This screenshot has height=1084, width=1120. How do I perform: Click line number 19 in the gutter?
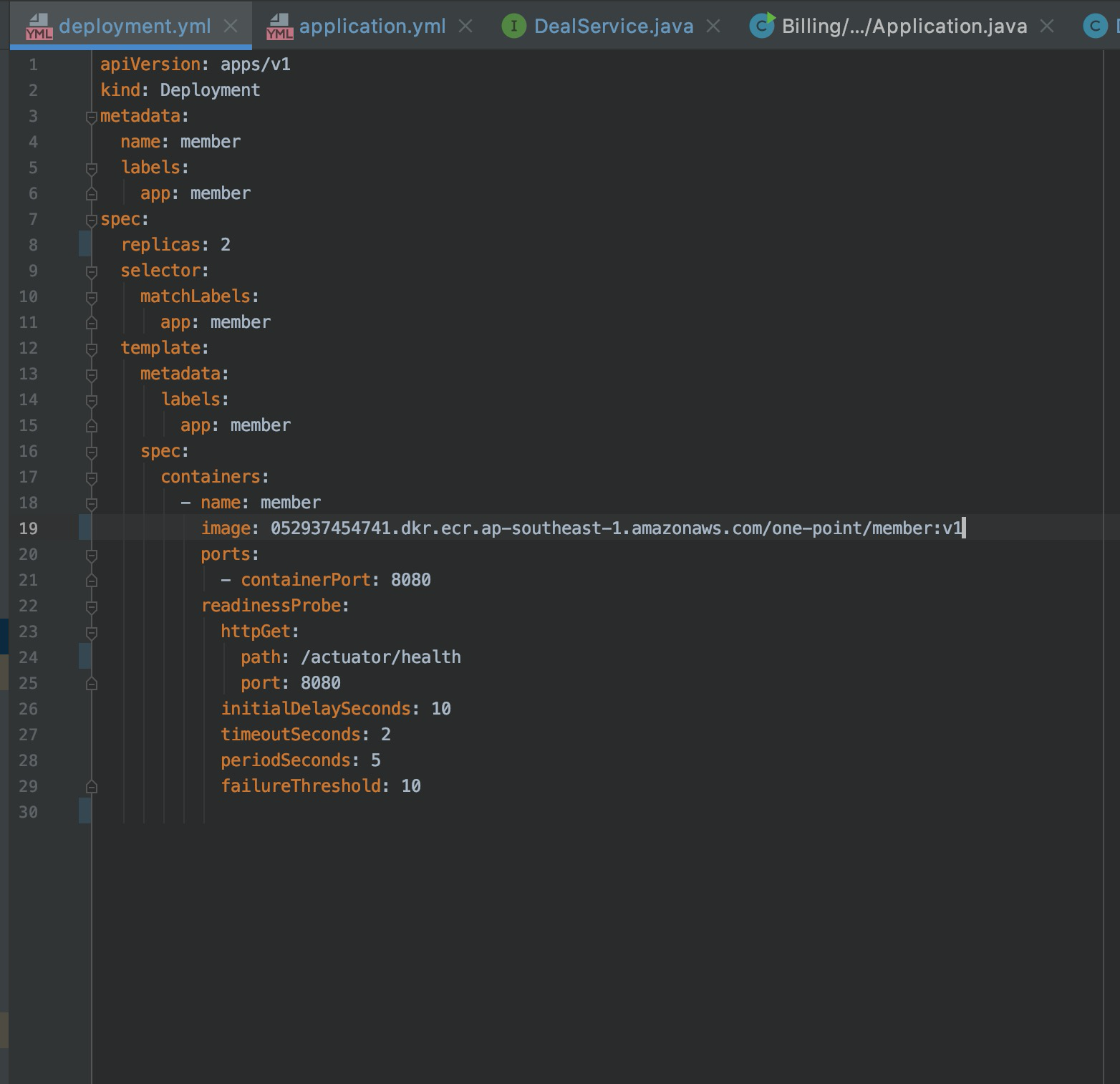[29, 528]
